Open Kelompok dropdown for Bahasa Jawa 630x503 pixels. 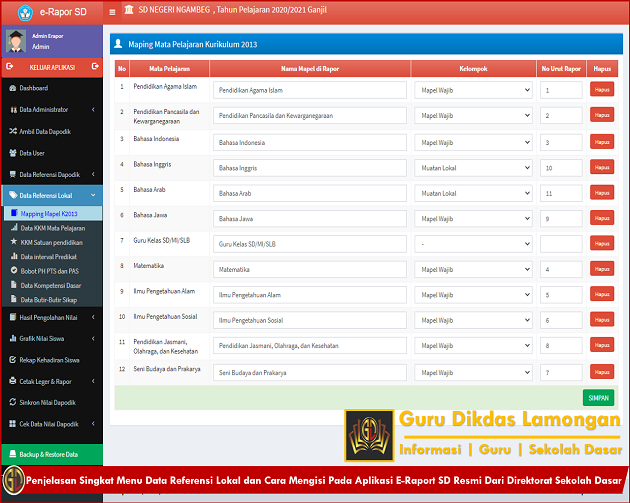tap(473, 219)
